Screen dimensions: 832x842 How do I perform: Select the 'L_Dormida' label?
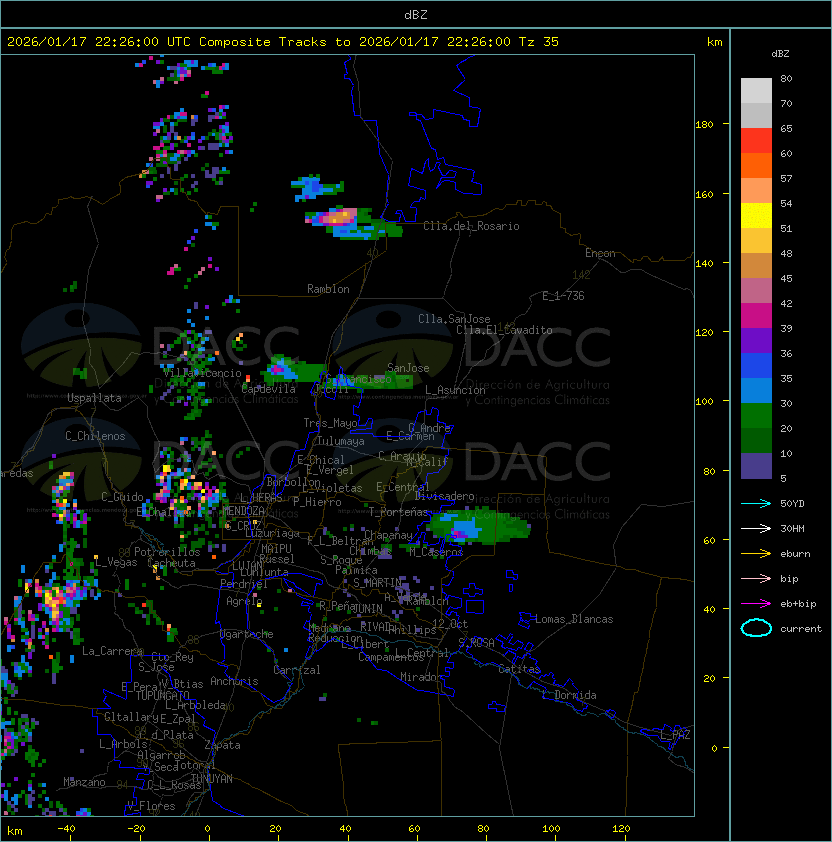pos(569,695)
